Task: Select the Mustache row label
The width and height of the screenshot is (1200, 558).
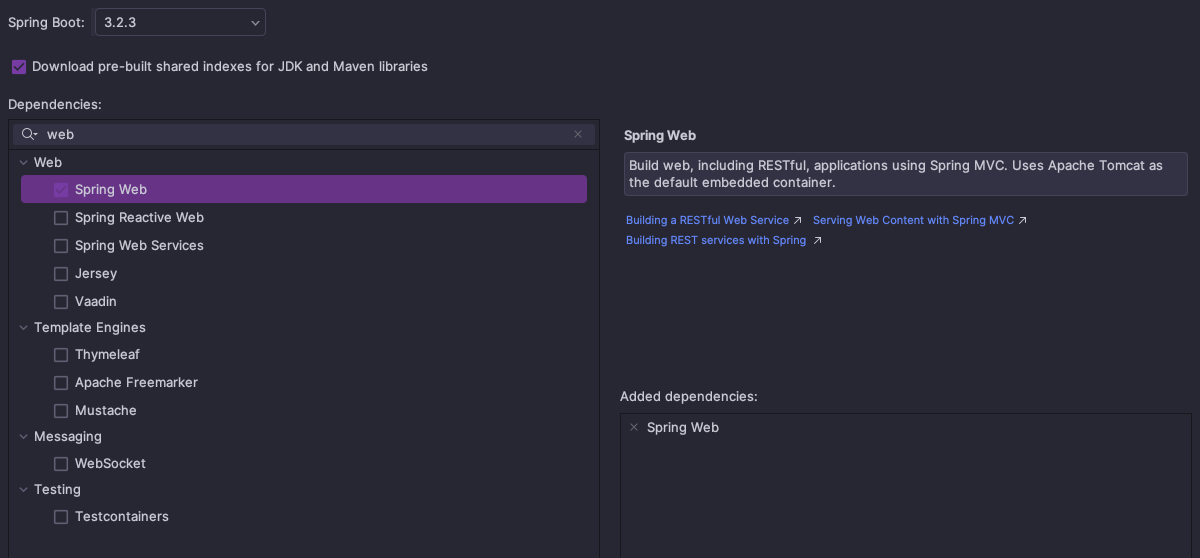Action: coord(106,410)
